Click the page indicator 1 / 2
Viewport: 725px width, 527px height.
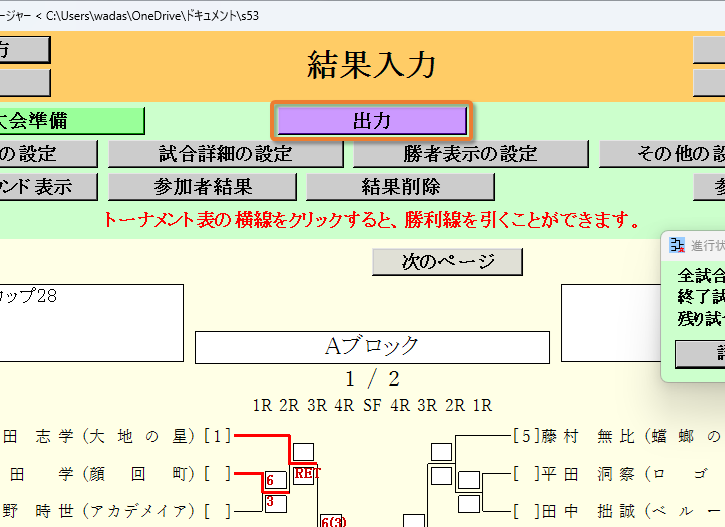(372, 380)
